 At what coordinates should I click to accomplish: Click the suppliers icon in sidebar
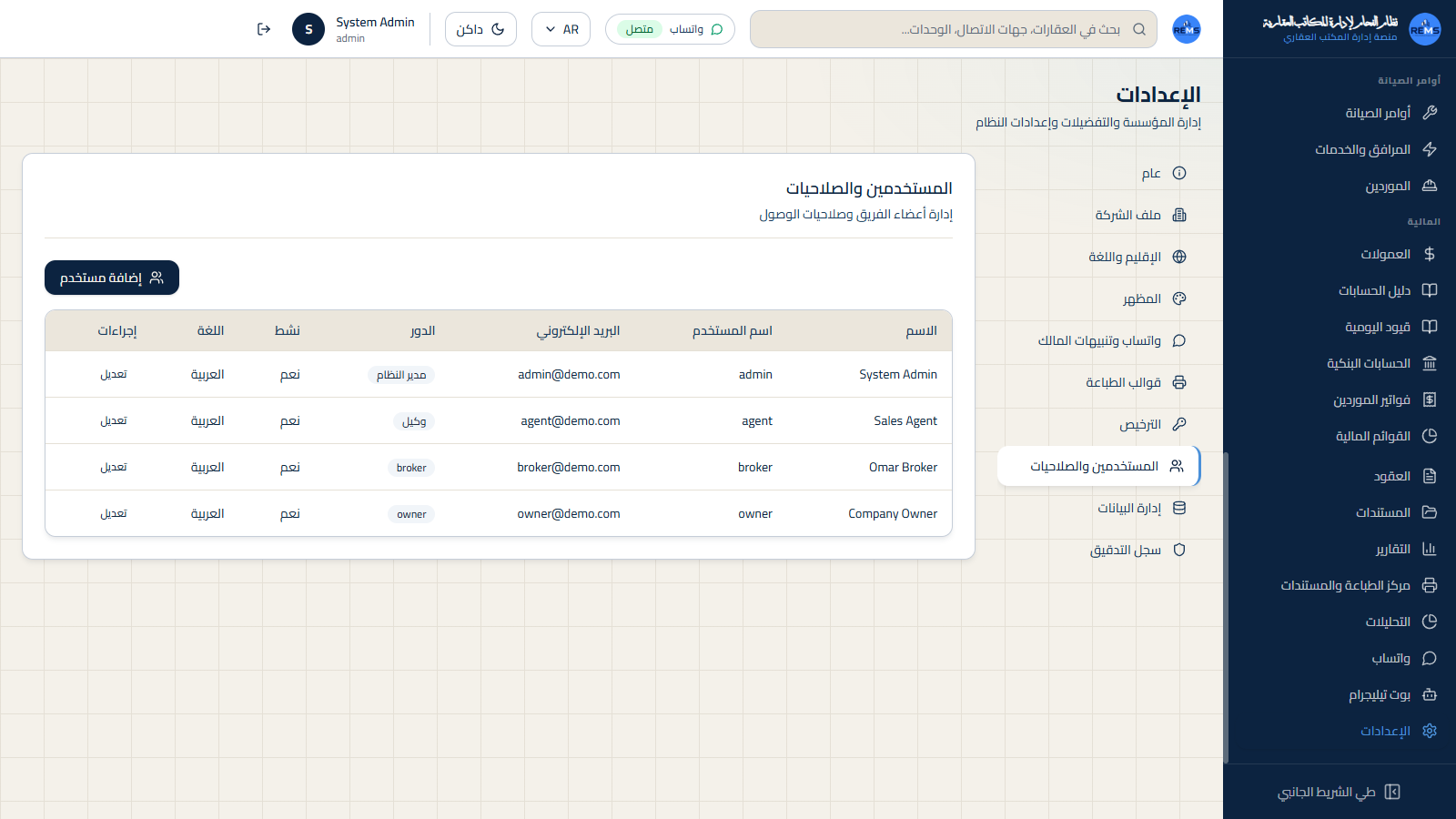point(1430,186)
